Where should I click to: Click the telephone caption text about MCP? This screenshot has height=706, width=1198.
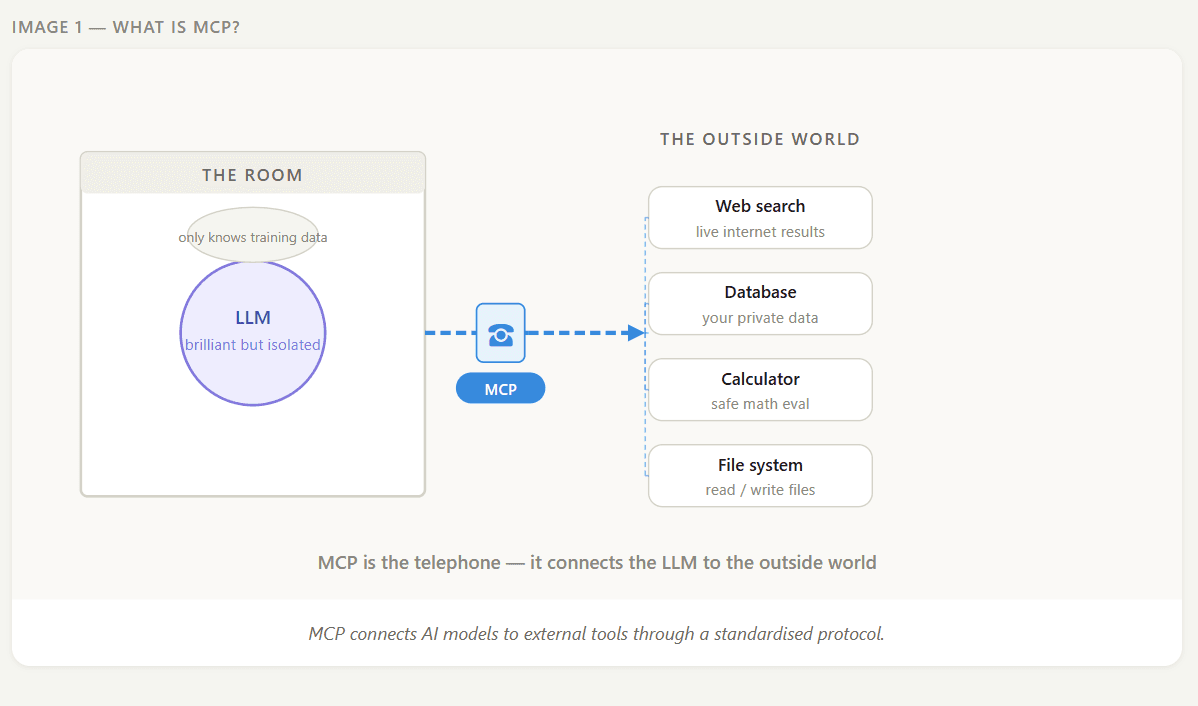(x=596, y=562)
